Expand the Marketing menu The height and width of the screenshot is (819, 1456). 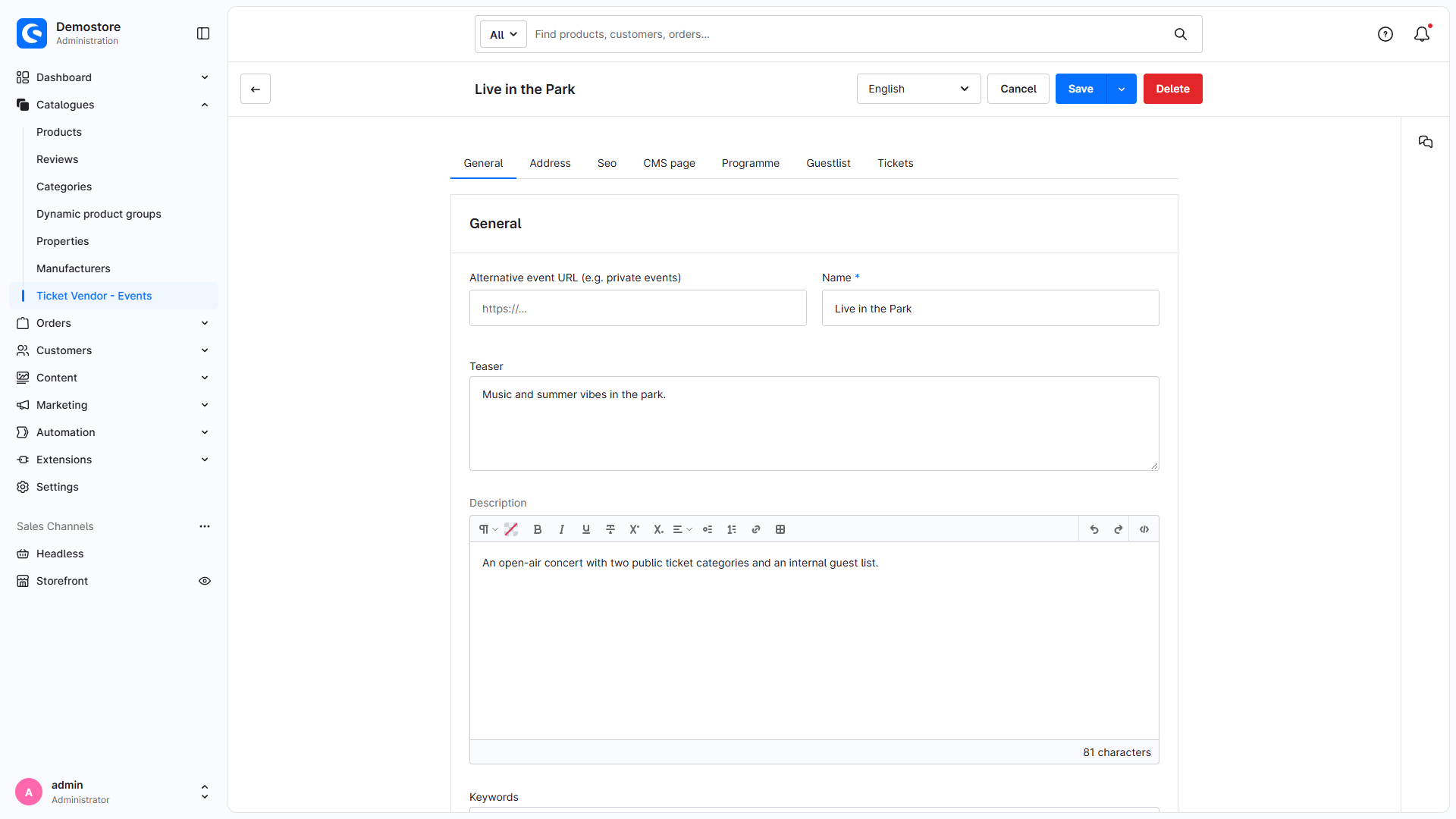113,405
